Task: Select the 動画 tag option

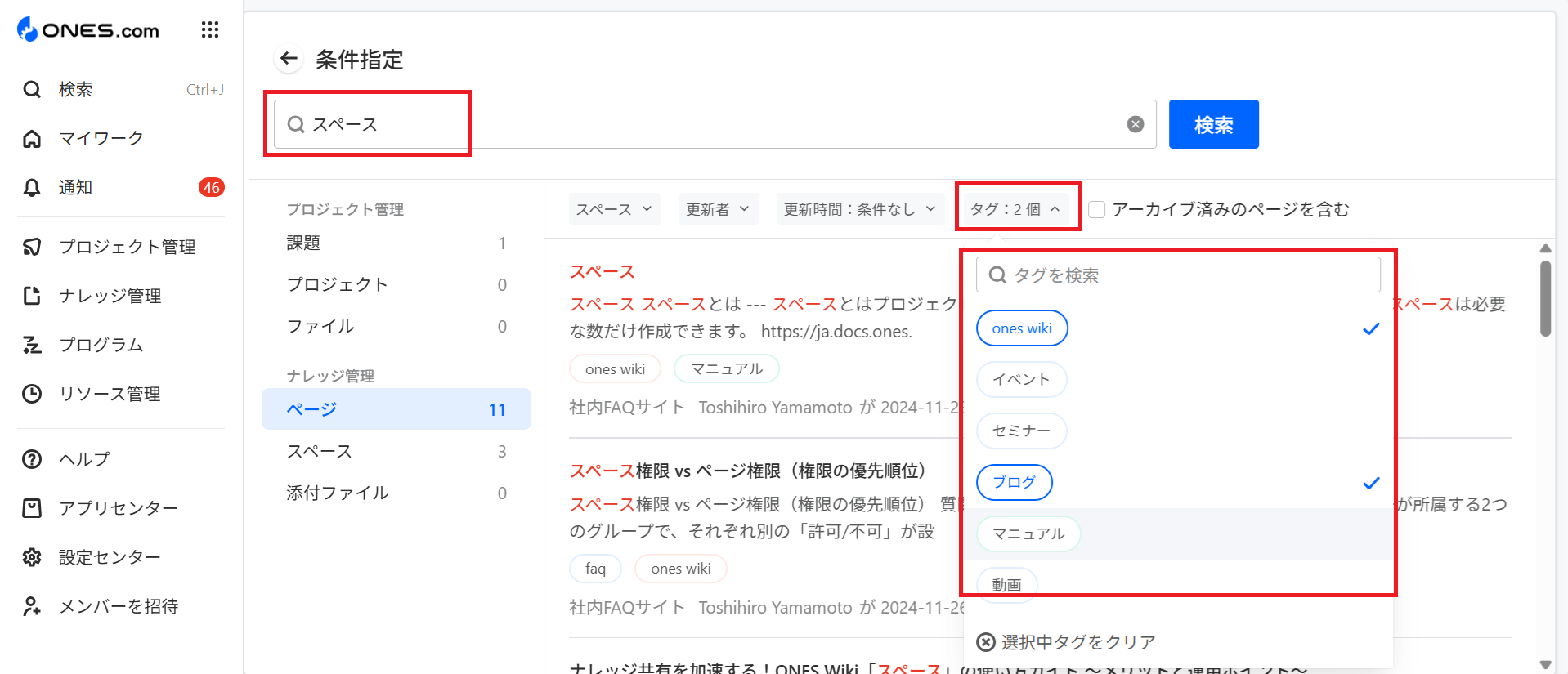Action: click(1007, 585)
